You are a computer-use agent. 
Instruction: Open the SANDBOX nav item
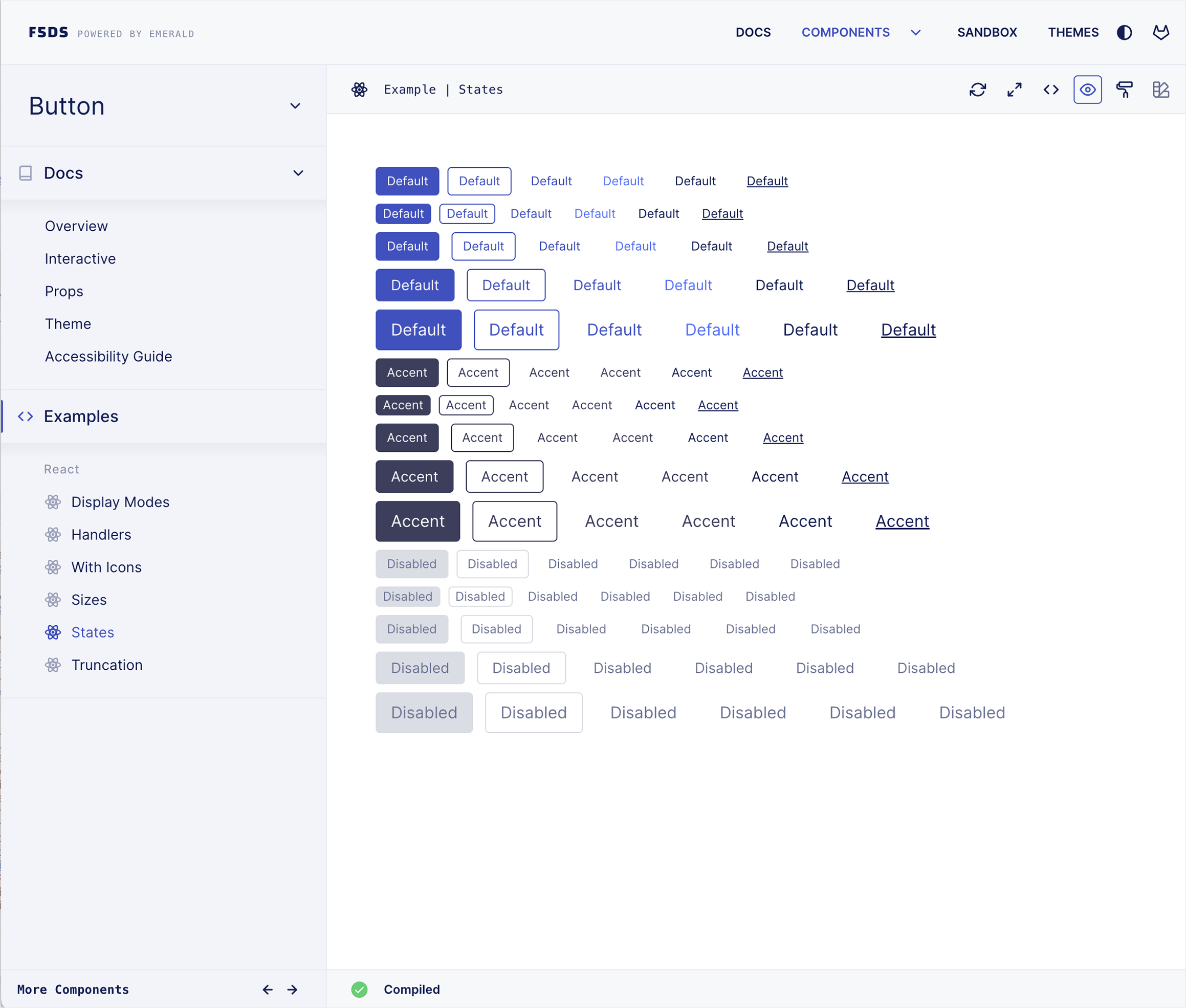click(x=986, y=33)
